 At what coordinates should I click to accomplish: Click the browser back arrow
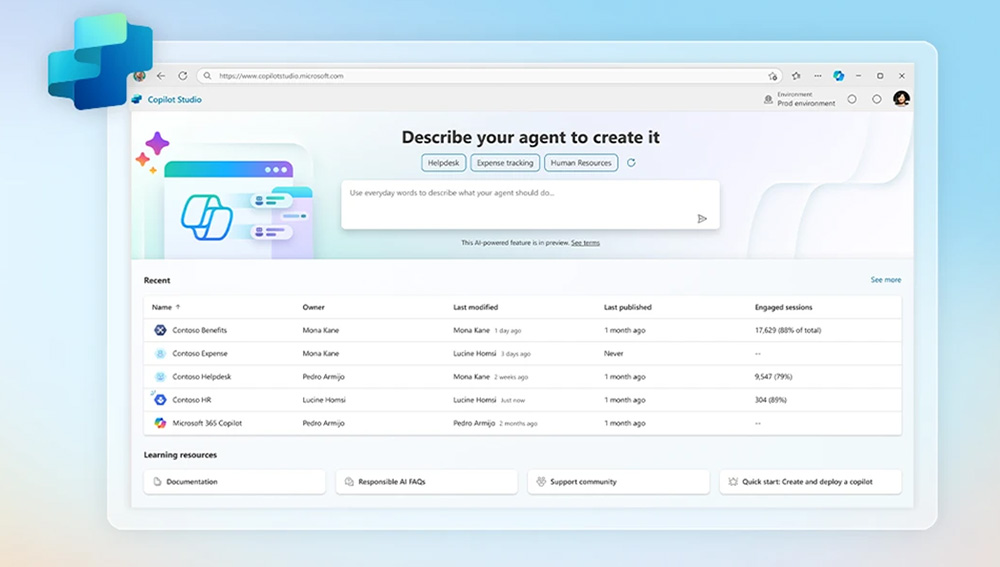point(161,76)
